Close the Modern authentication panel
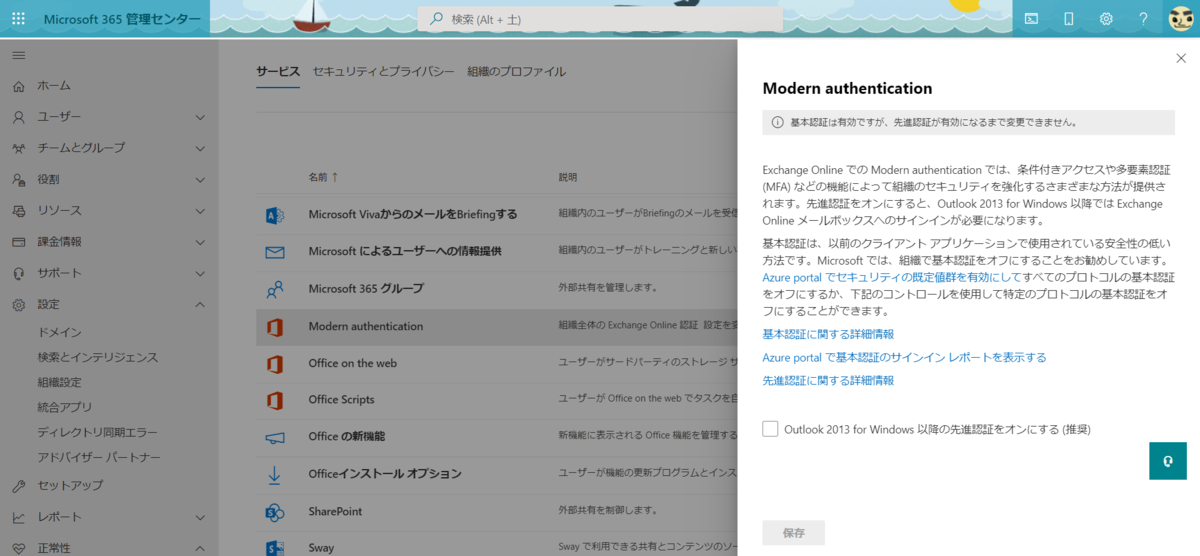Screen dimensions: 1200x556 click(x=1181, y=58)
